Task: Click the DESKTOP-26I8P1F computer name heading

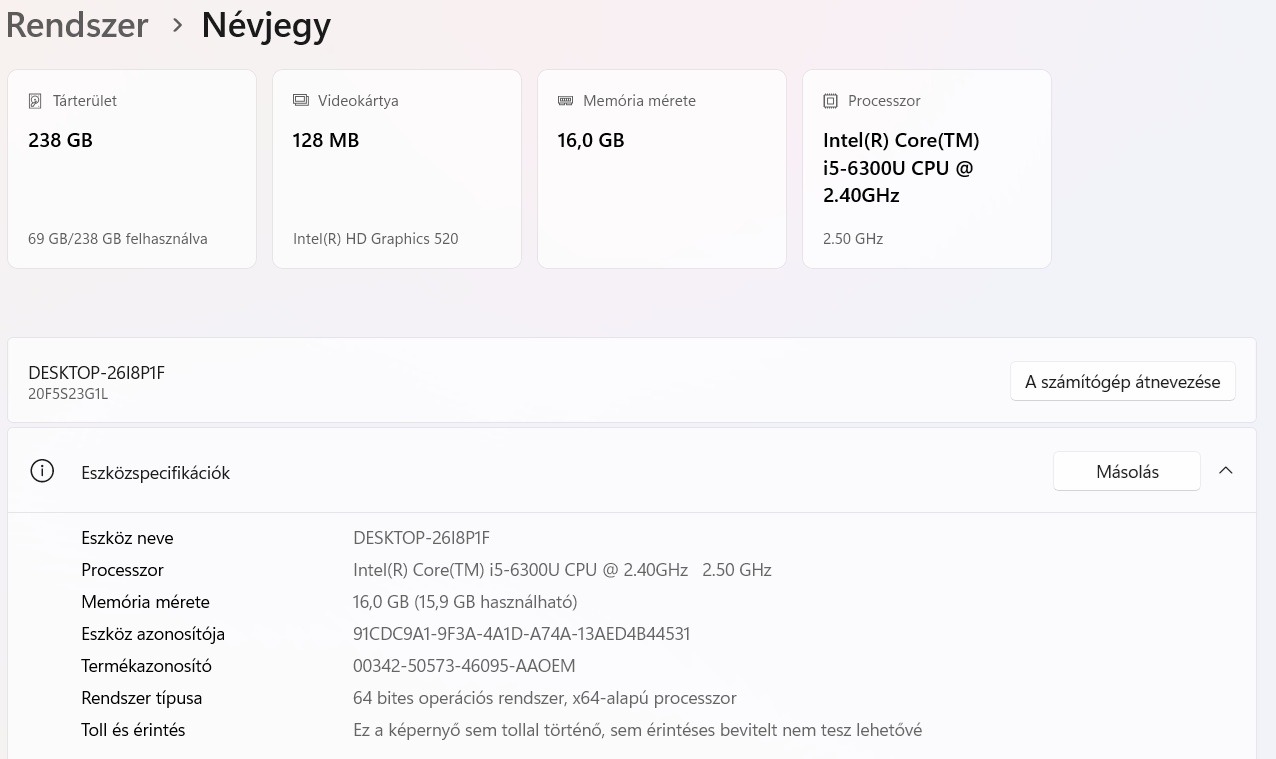Action: pos(96,373)
